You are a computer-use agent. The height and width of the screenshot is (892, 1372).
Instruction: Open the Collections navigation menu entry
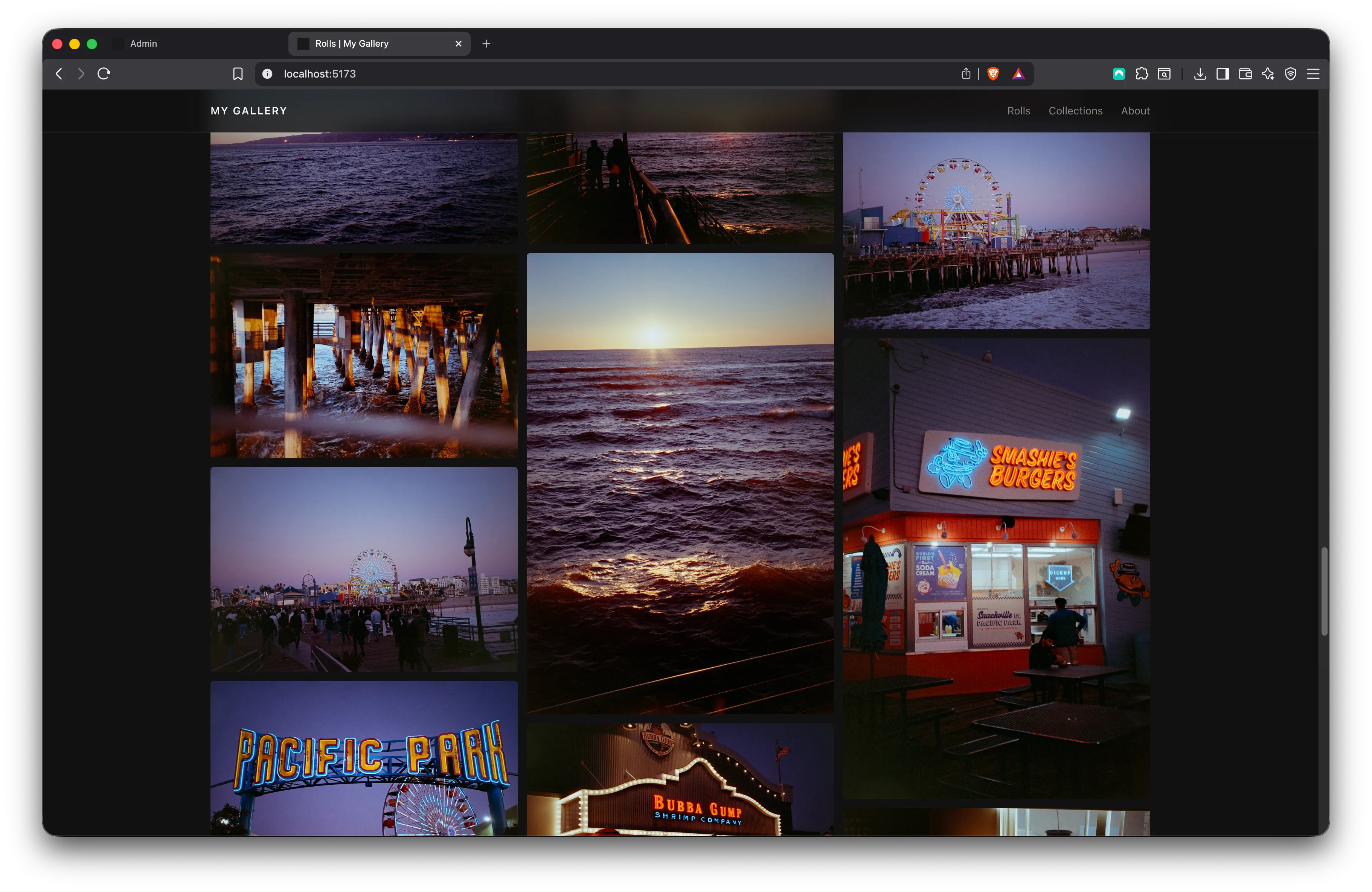click(x=1075, y=110)
